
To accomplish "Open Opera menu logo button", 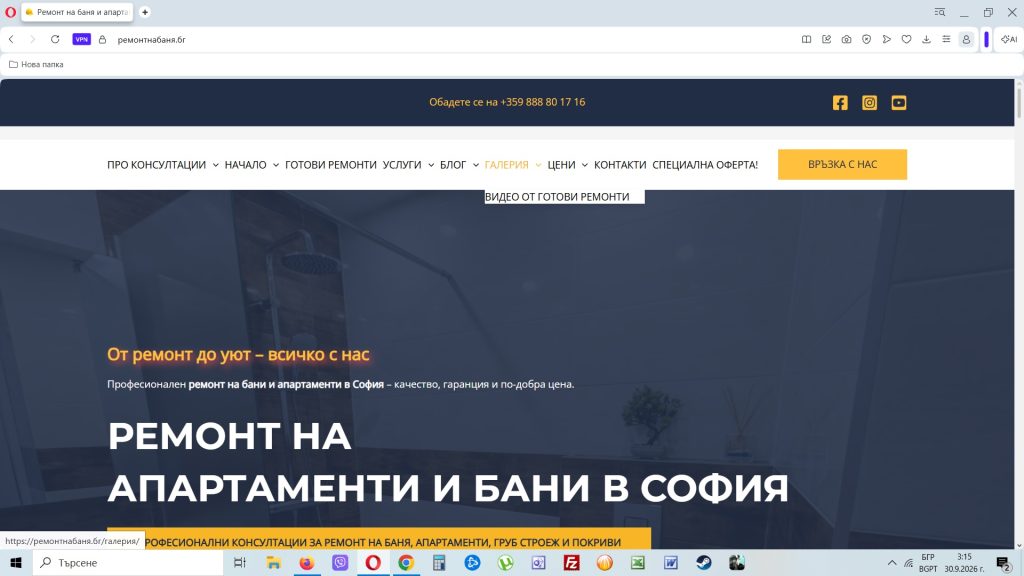I will click(x=10, y=12).
